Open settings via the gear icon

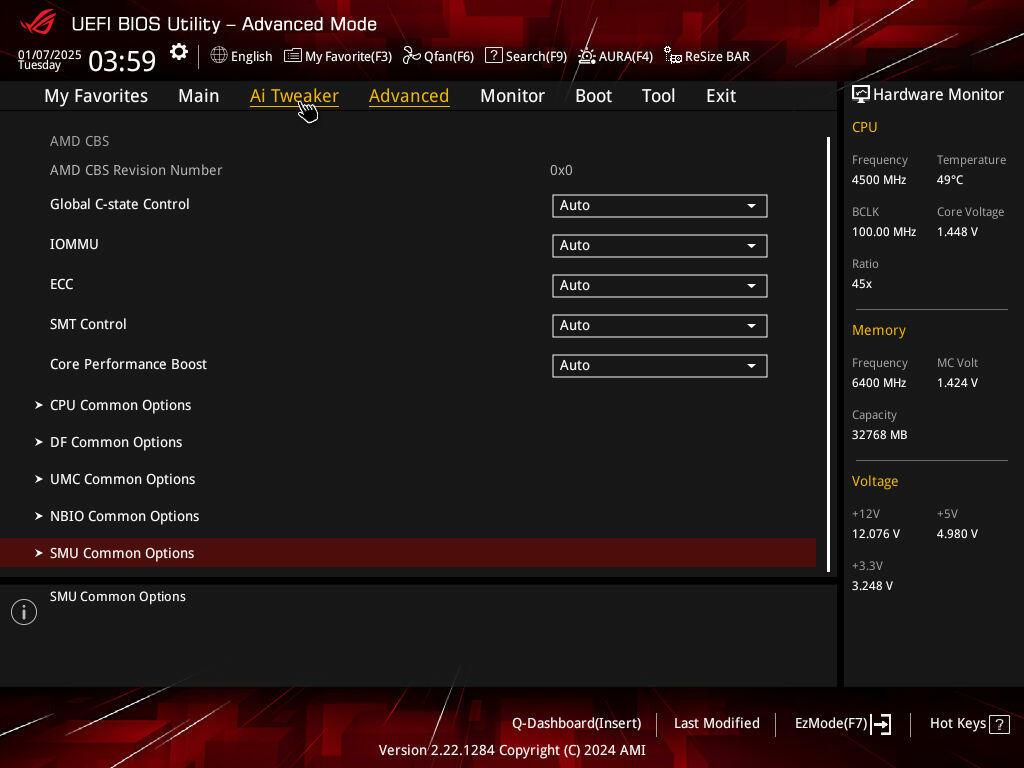178,52
